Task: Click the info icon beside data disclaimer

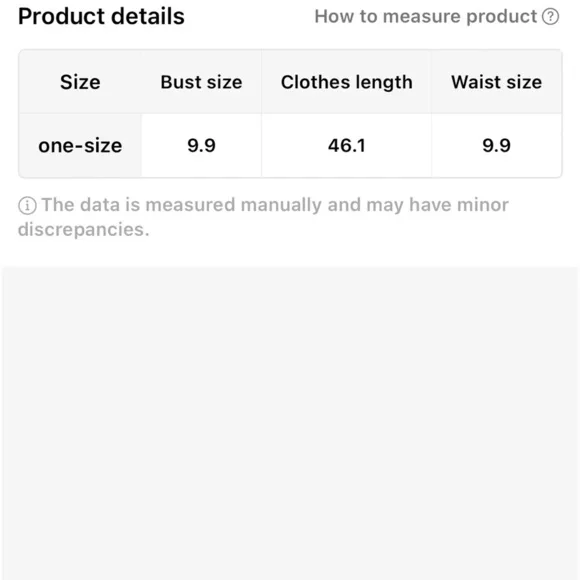Action: [x=27, y=206]
